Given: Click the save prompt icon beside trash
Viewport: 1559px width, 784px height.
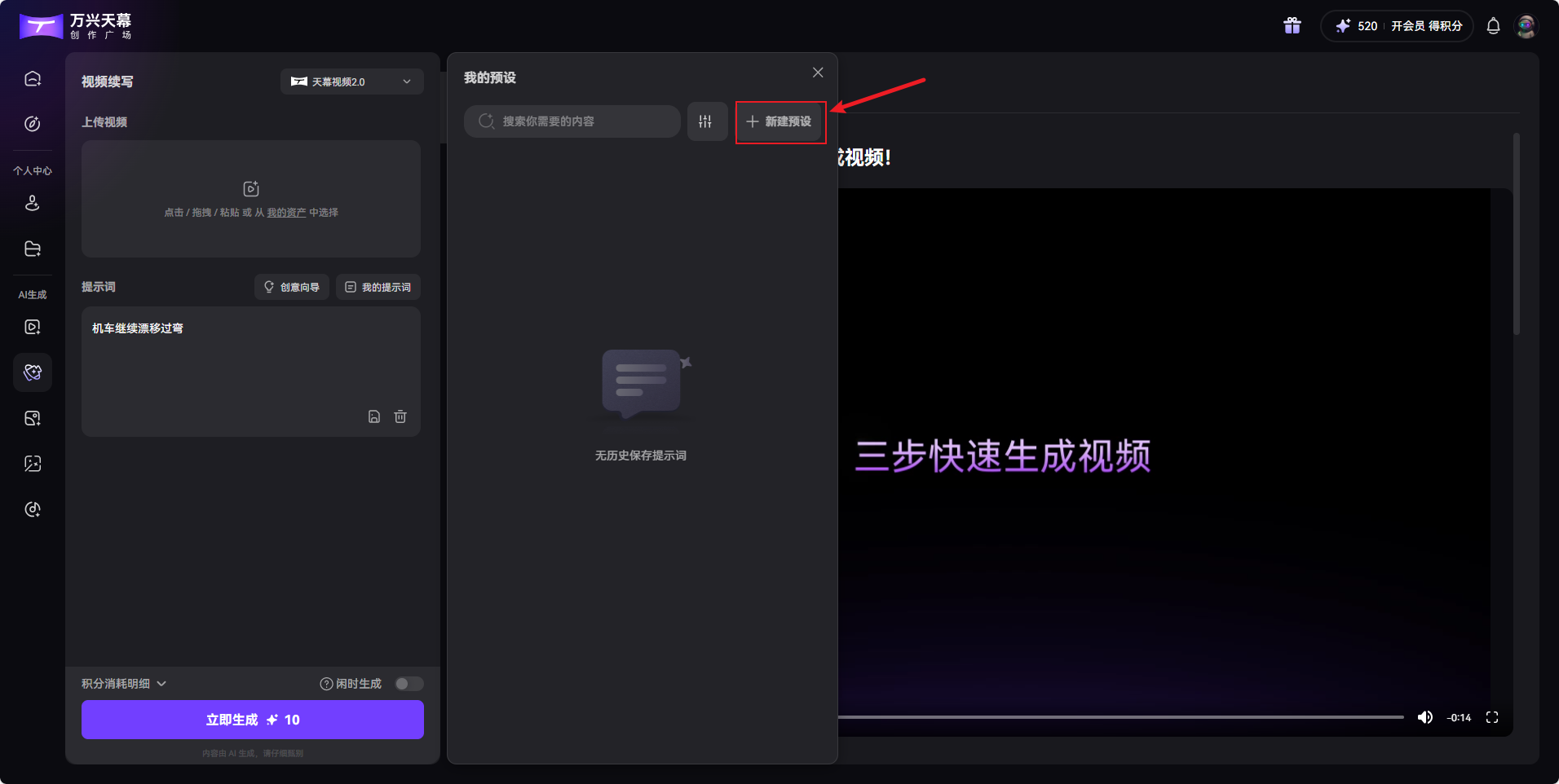Looking at the screenshot, I should coord(374,416).
